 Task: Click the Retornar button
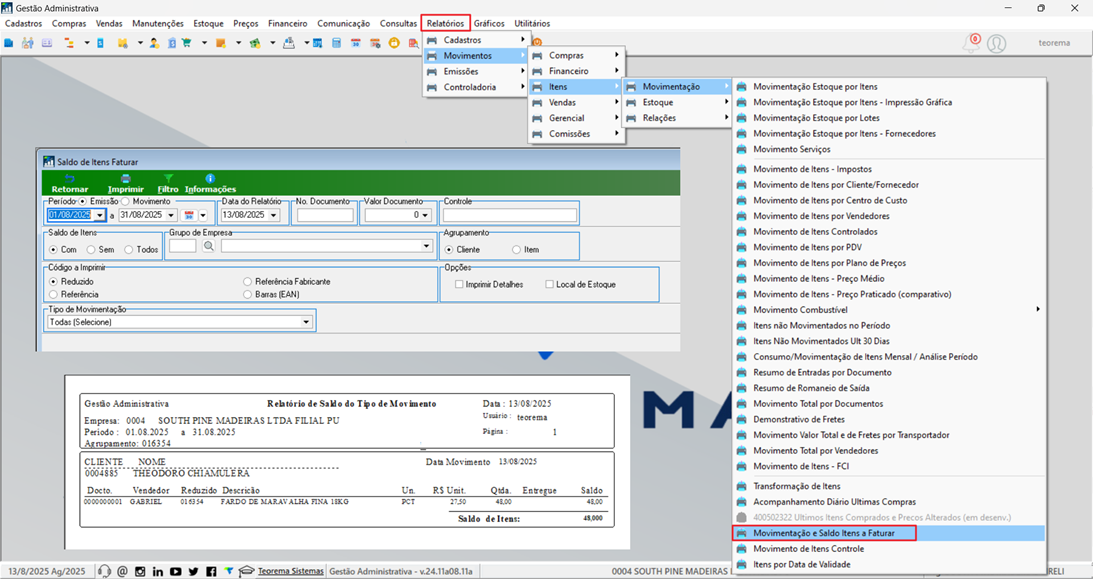pos(70,183)
